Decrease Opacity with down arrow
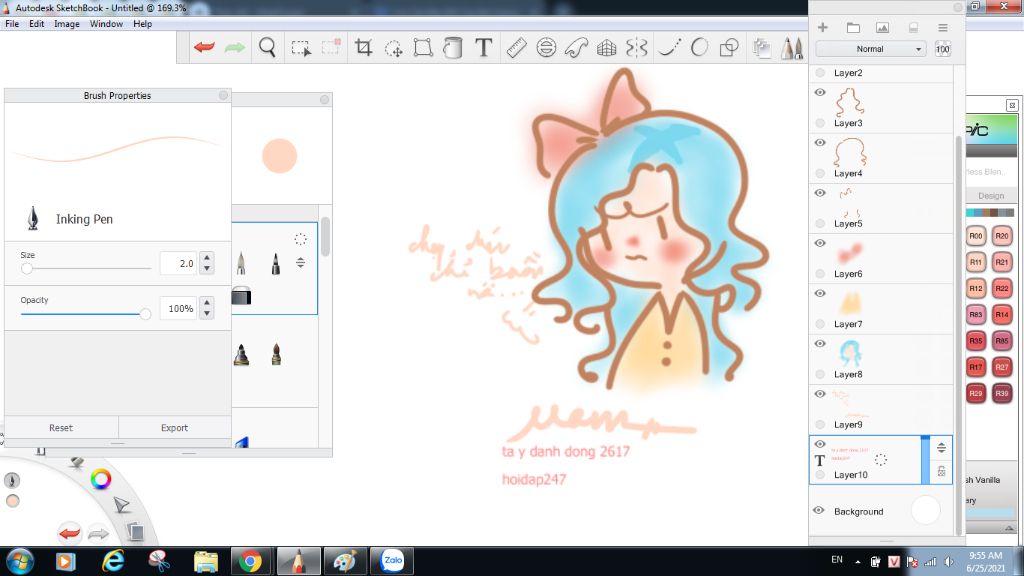 click(x=207, y=313)
